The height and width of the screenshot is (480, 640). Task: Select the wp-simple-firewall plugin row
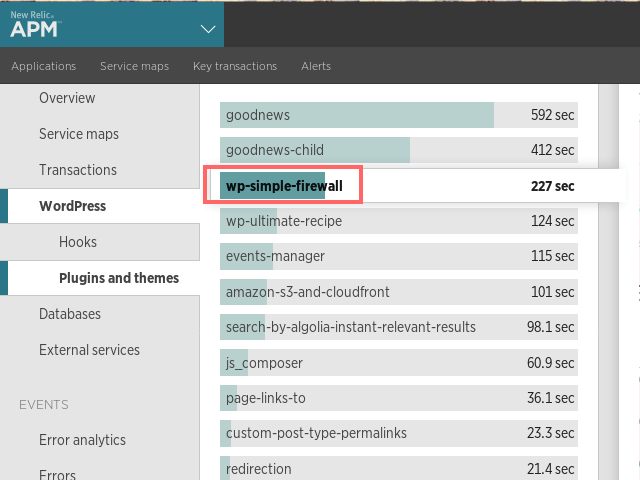(x=399, y=186)
